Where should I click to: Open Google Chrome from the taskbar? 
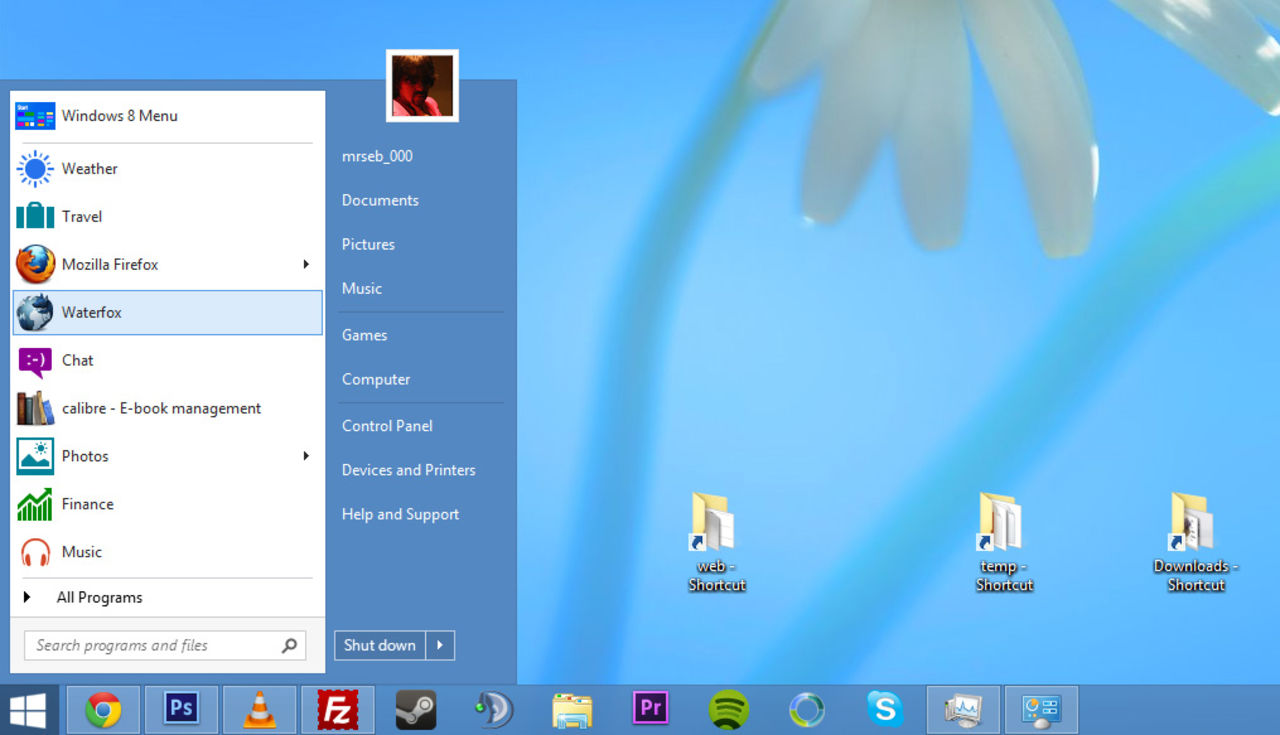point(103,709)
